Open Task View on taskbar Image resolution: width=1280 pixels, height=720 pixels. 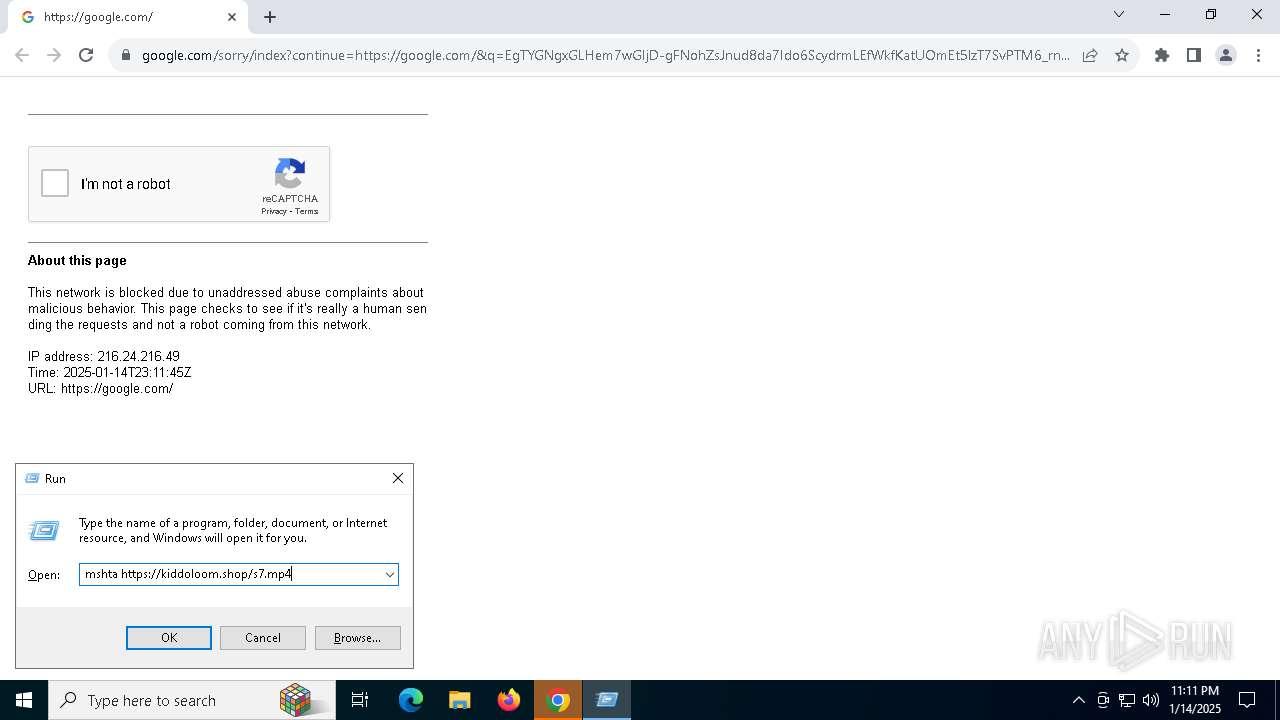360,700
